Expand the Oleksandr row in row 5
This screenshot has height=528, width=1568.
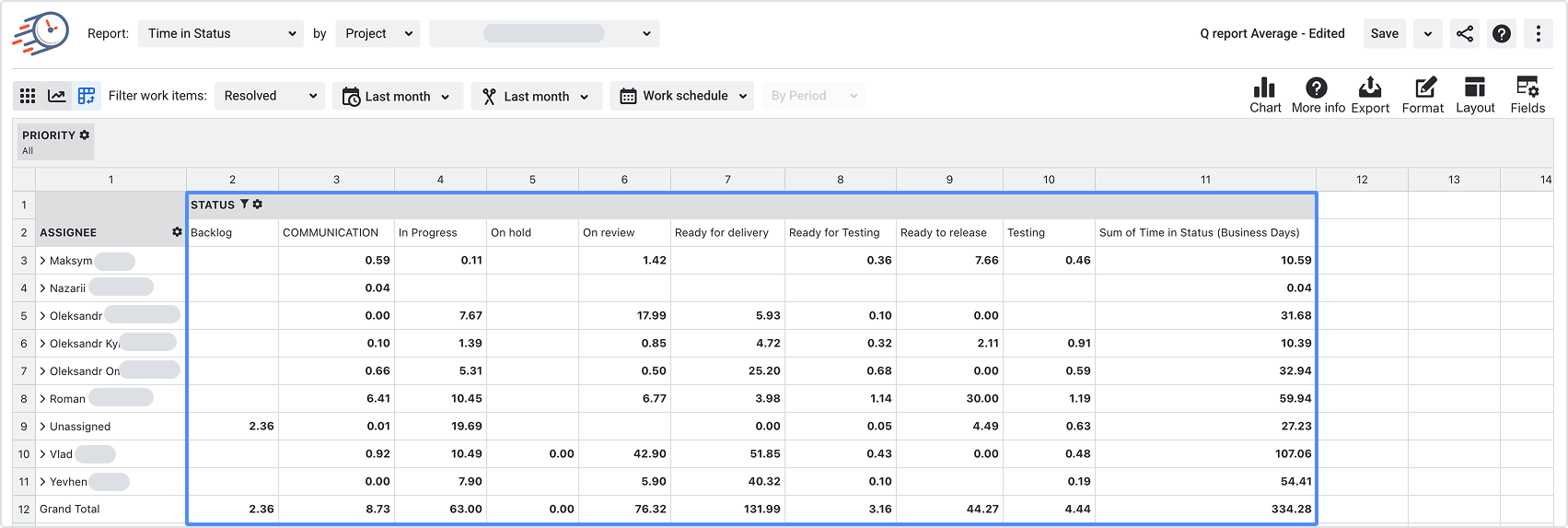[x=43, y=316]
